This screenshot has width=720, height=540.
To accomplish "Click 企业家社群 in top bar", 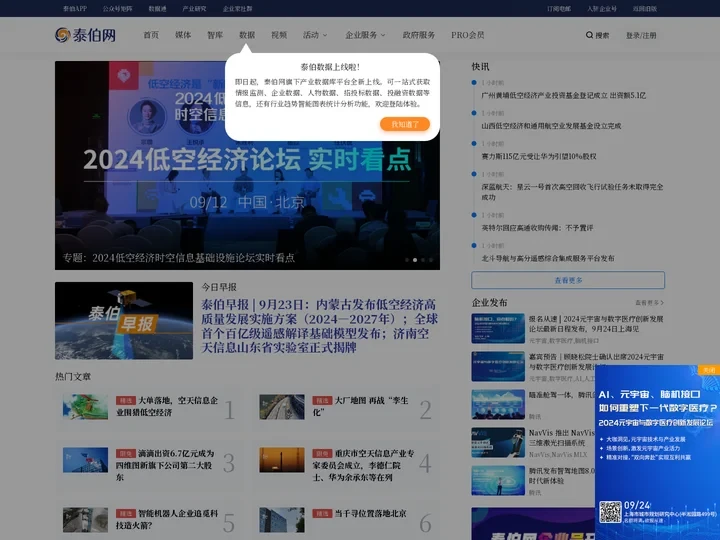I will click(x=237, y=9).
